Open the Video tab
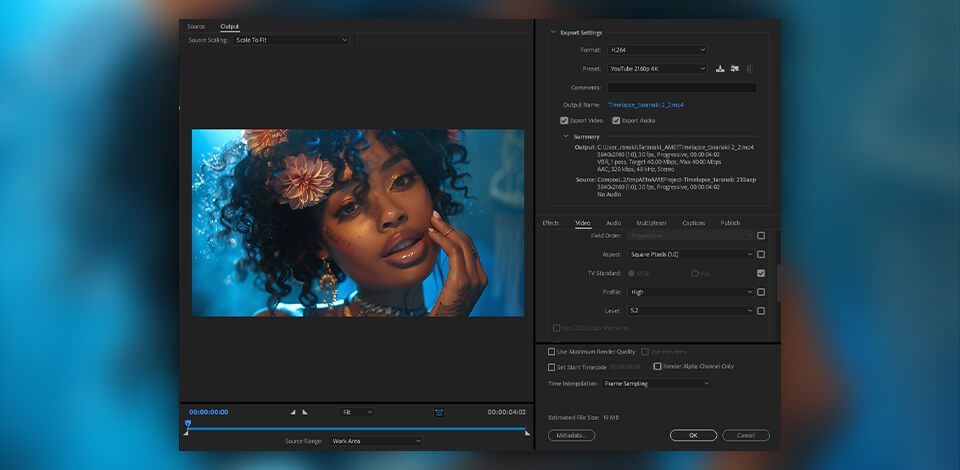960x470 pixels. [x=583, y=223]
